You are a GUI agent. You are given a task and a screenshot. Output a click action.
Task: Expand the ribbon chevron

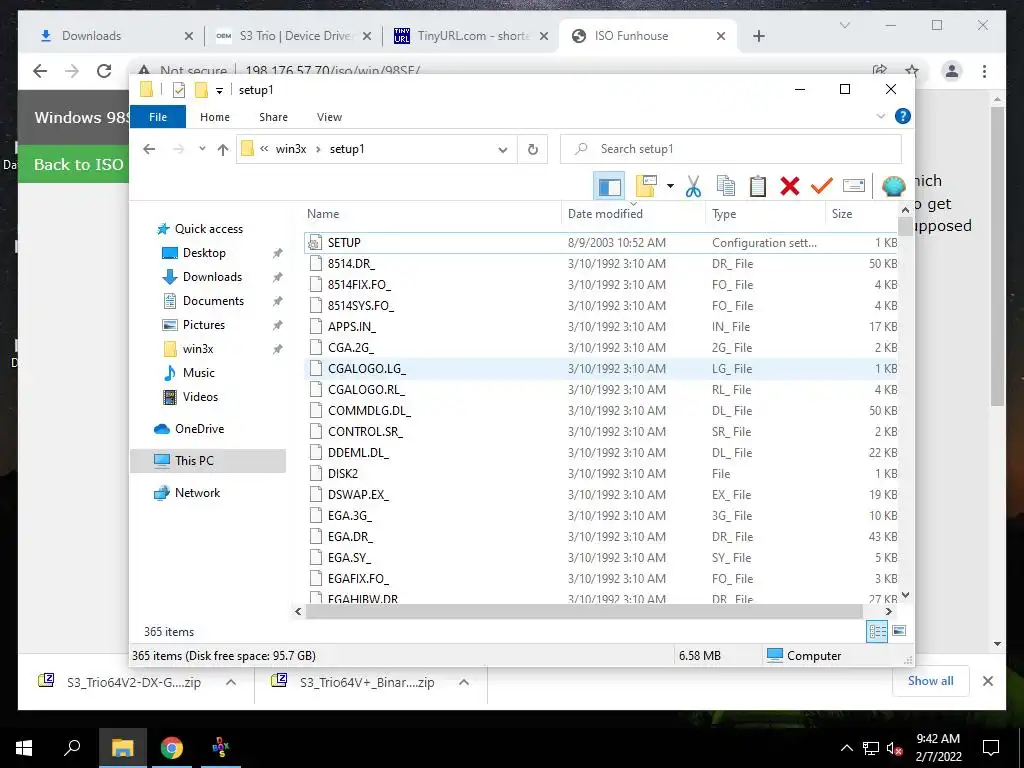(x=880, y=116)
